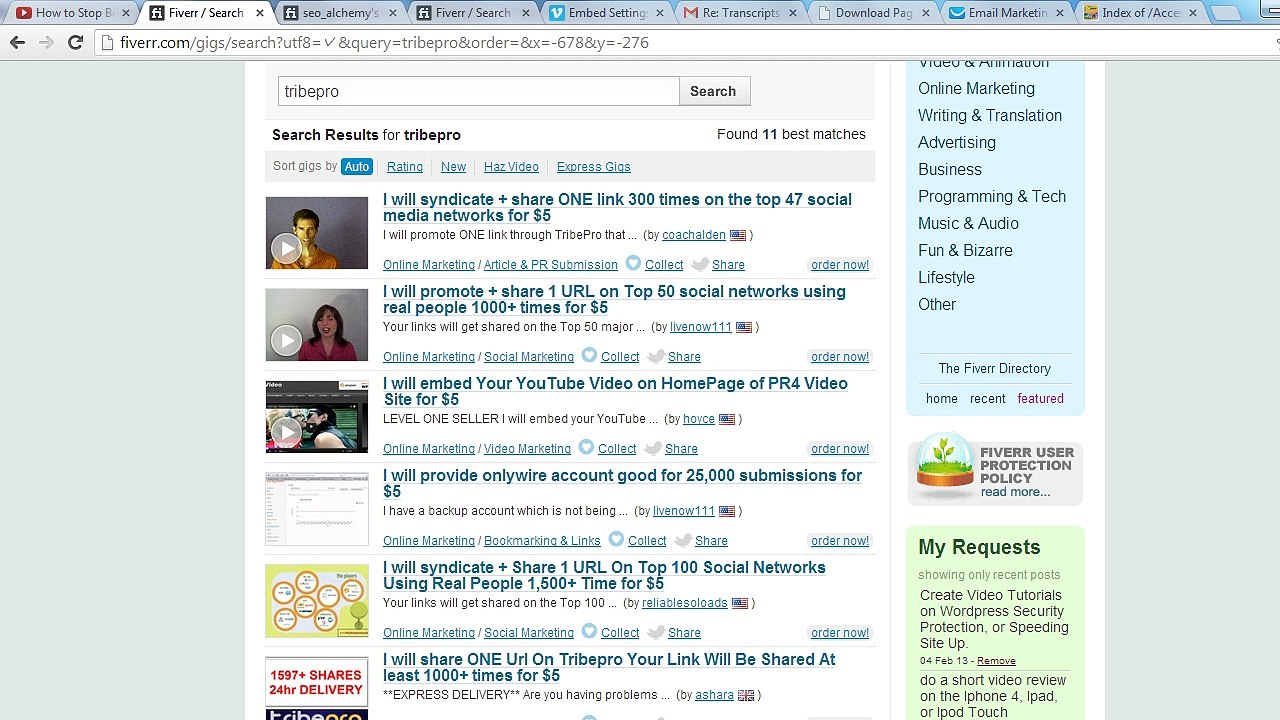Open the hoyce seller profile link
The image size is (1280, 720).
click(699, 419)
